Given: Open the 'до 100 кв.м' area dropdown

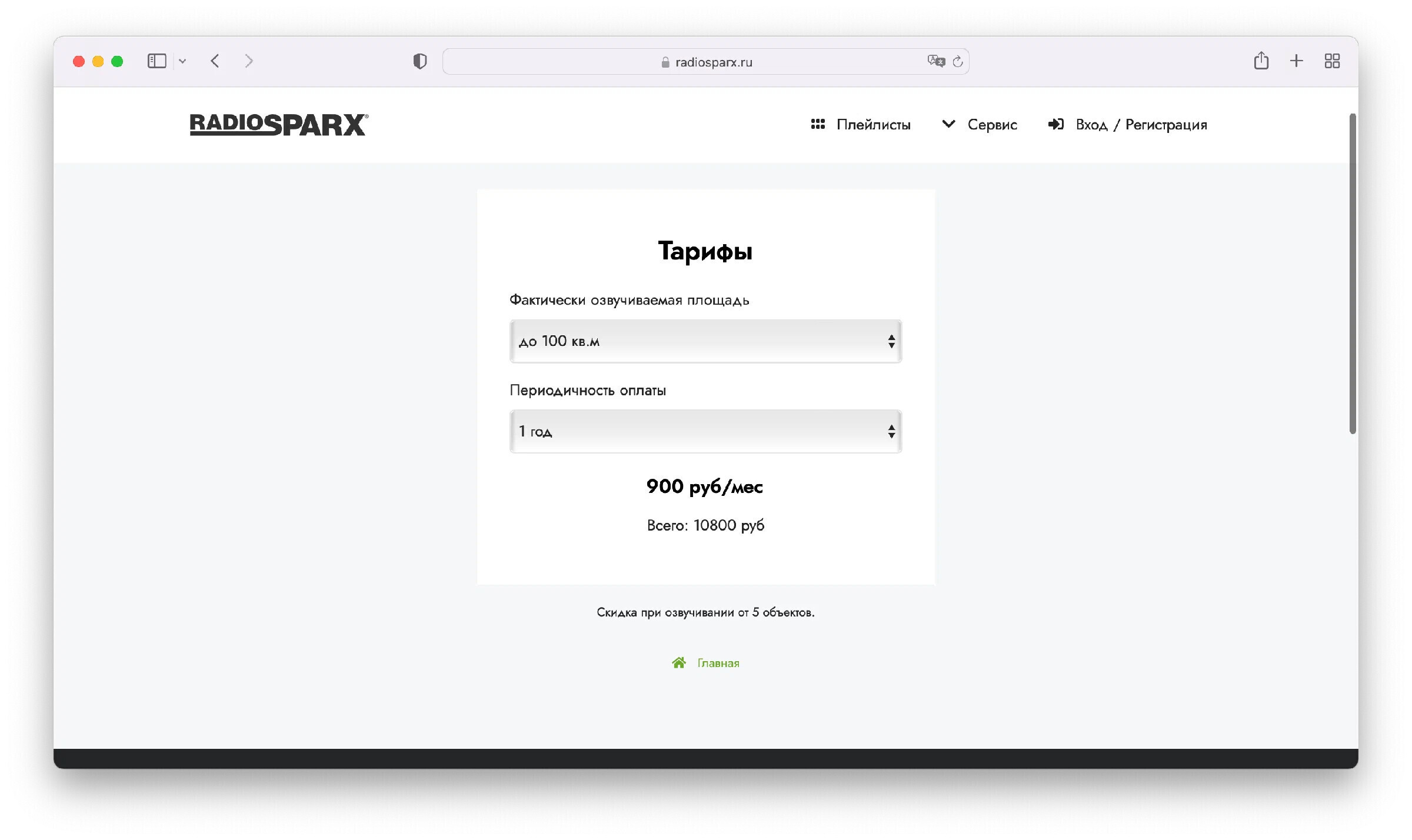Looking at the screenshot, I should point(705,341).
